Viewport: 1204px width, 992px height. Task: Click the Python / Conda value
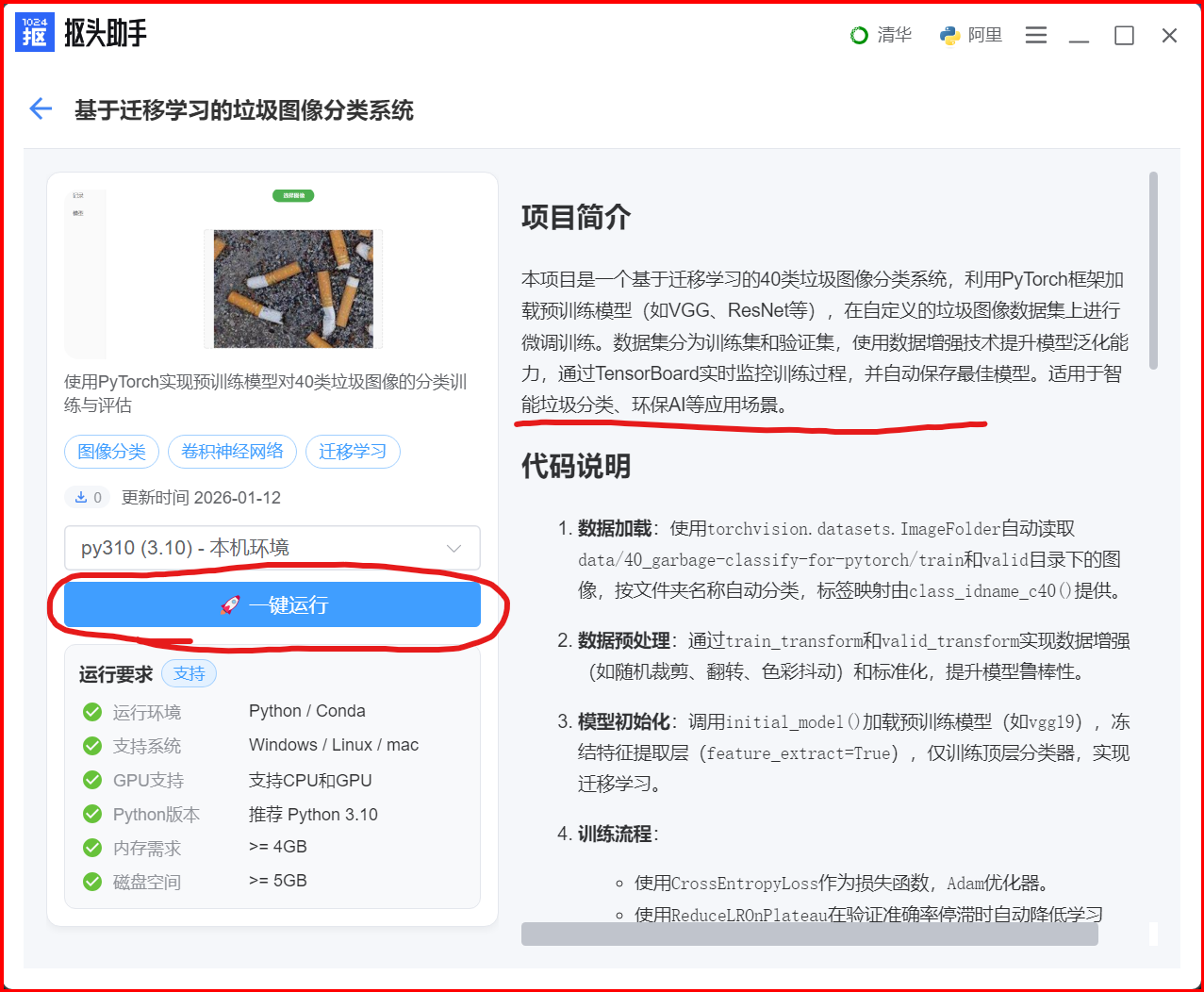point(307,711)
